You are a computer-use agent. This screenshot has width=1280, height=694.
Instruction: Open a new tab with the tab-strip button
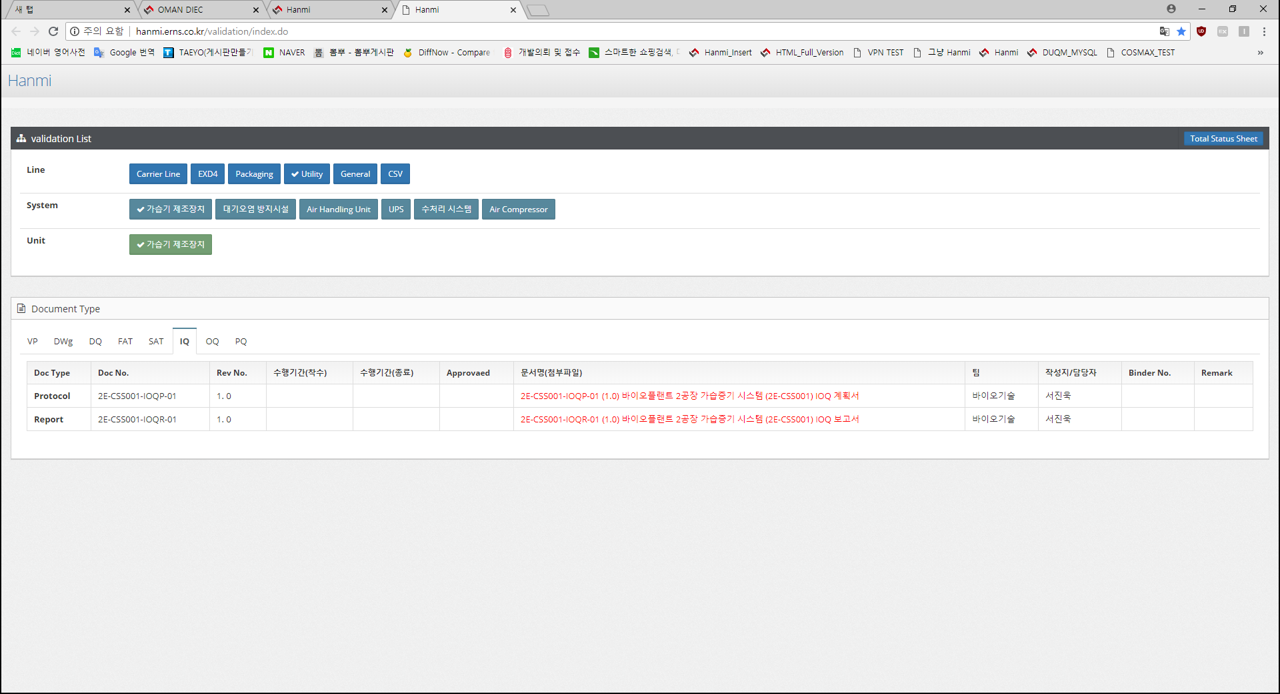coord(538,10)
